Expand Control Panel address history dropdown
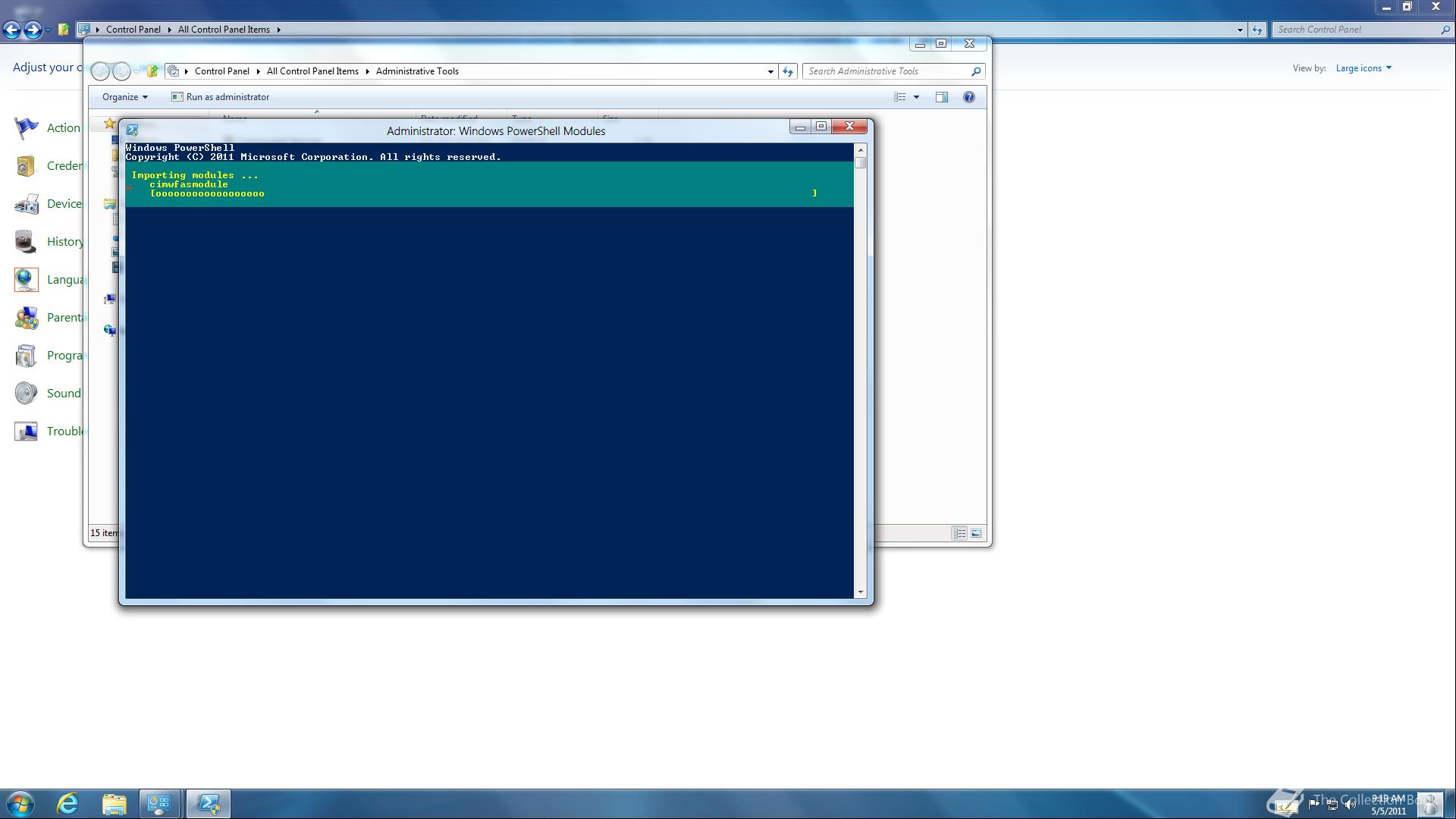 [x=1240, y=30]
